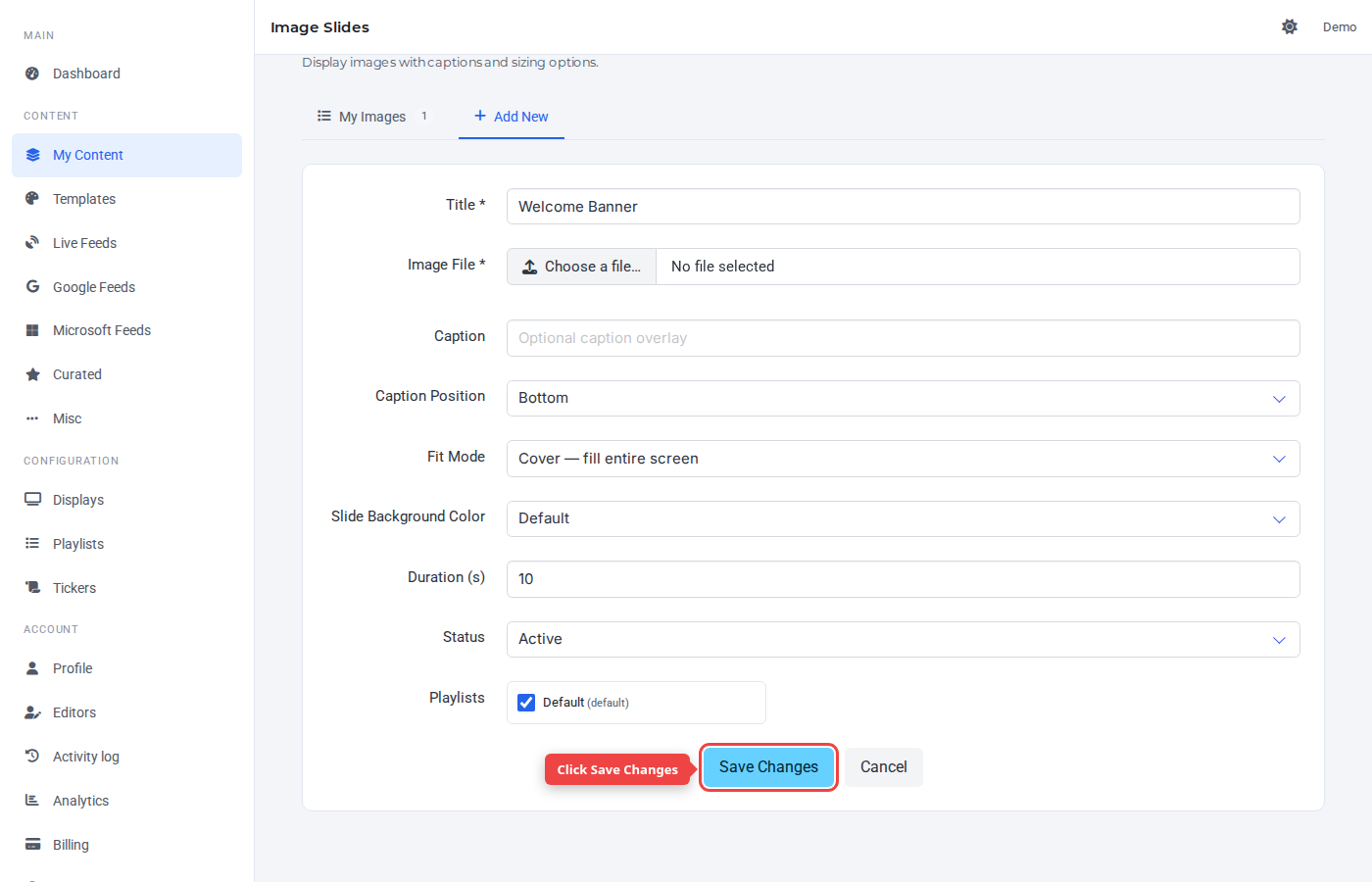This screenshot has width=1372, height=882.
Task: Click the Activity log history icon
Action: pos(32,756)
